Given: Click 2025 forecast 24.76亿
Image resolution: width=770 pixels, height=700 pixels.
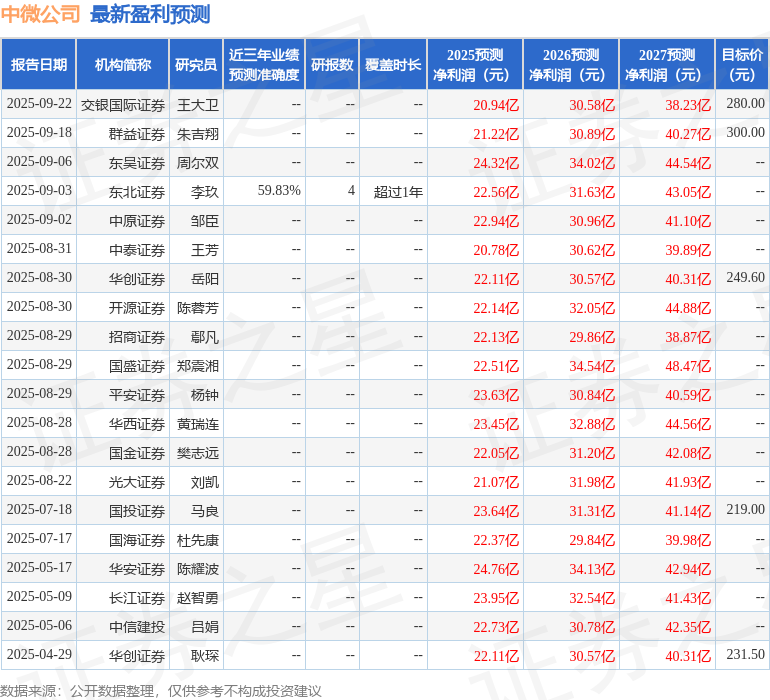Looking at the screenshot, I should tap(496, 568).
